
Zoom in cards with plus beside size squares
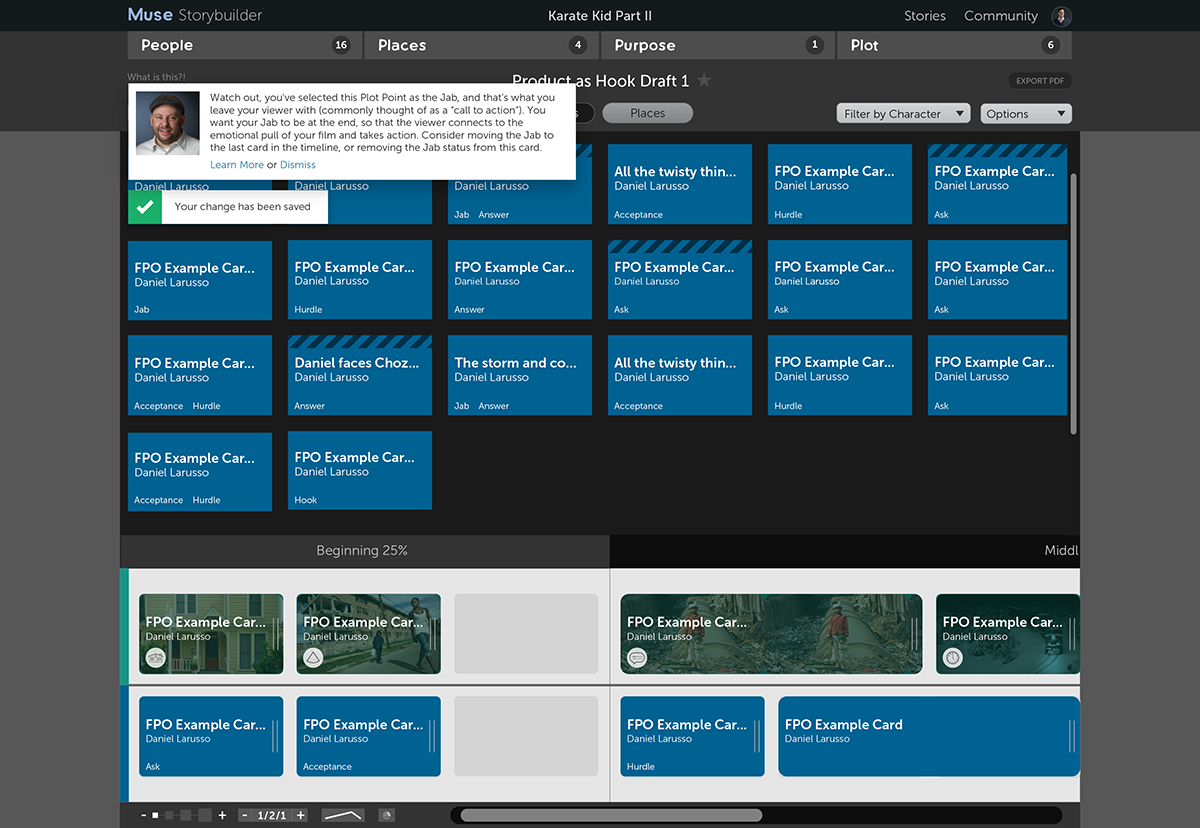tap(222, 815)
